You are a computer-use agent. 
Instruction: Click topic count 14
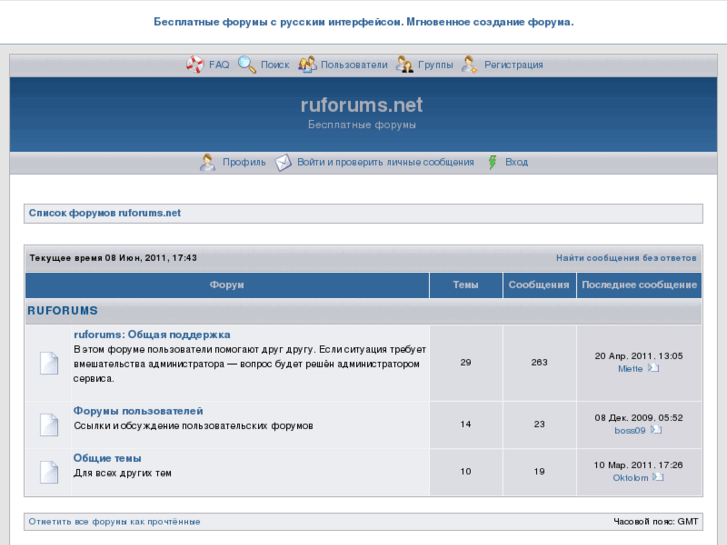click(x=466, y=424)
